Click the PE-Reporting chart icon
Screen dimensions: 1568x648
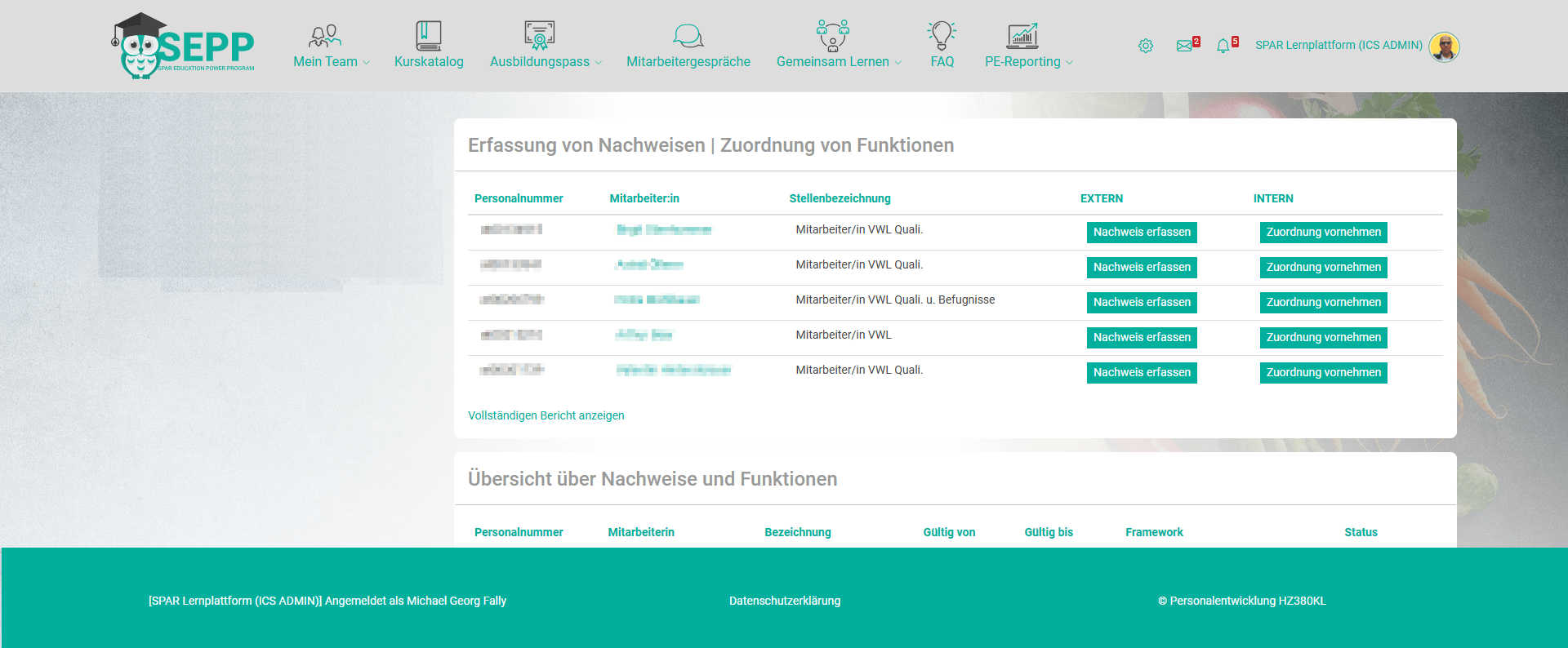(x=1022, y=36)
